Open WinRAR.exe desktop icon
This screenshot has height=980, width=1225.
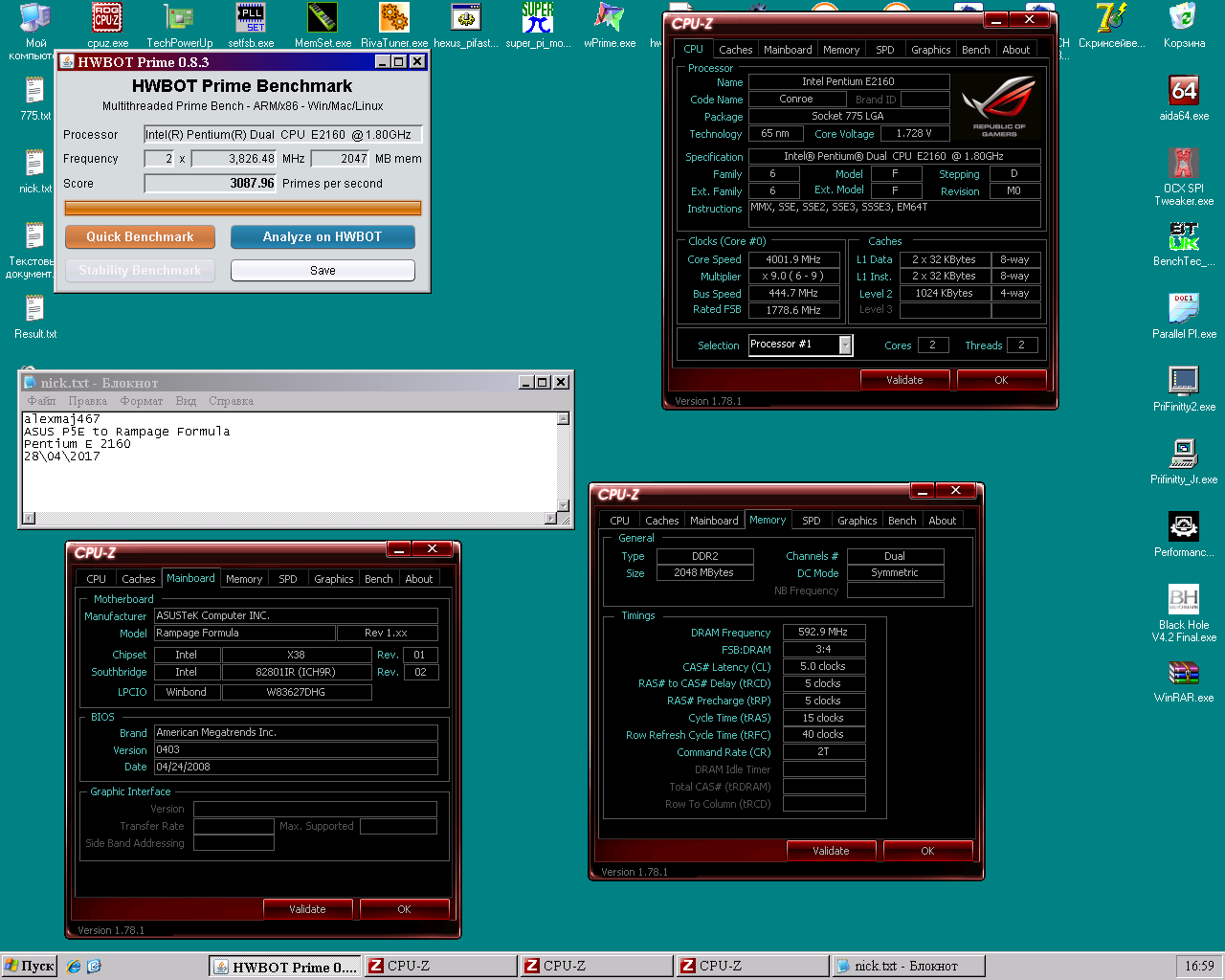pyautogui.click(x=1184, y=680)
